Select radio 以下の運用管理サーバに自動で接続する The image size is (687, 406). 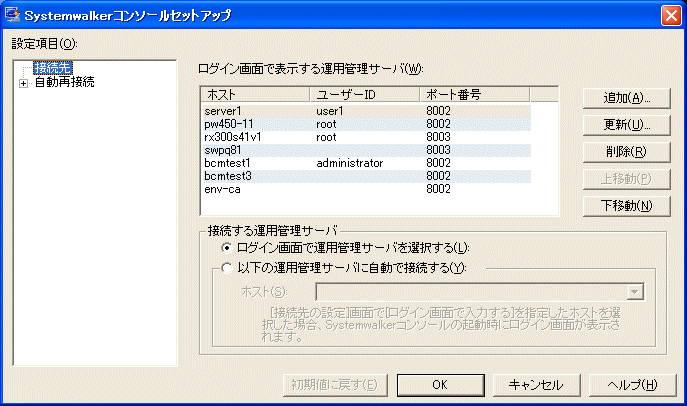(227, 268)
